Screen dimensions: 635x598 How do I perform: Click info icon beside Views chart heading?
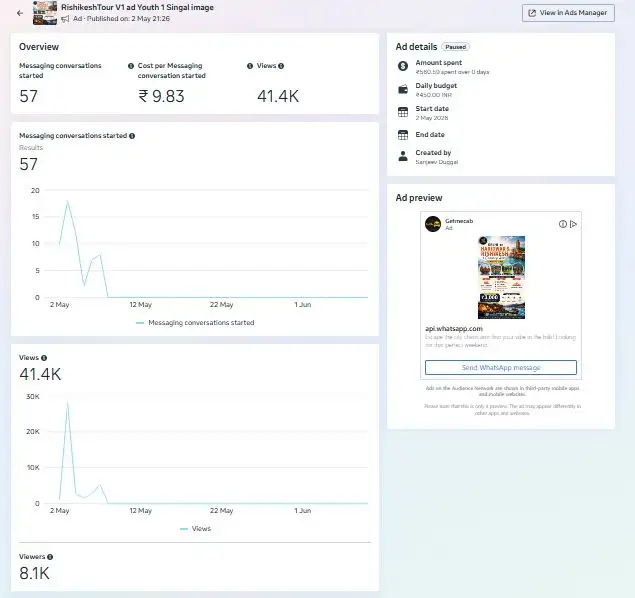[44, 358]
